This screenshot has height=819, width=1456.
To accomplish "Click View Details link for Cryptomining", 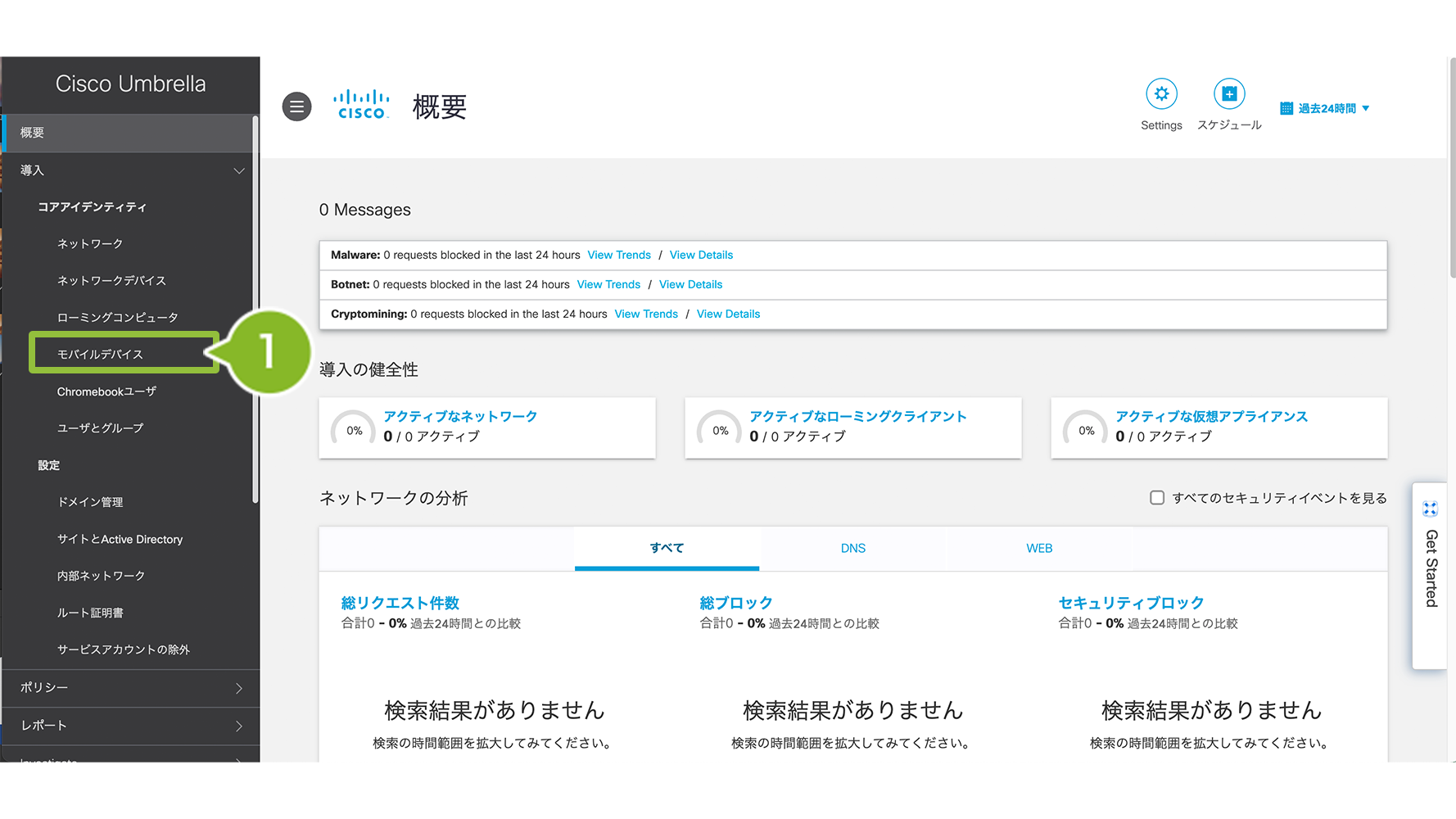I will [x=727, y=314].
